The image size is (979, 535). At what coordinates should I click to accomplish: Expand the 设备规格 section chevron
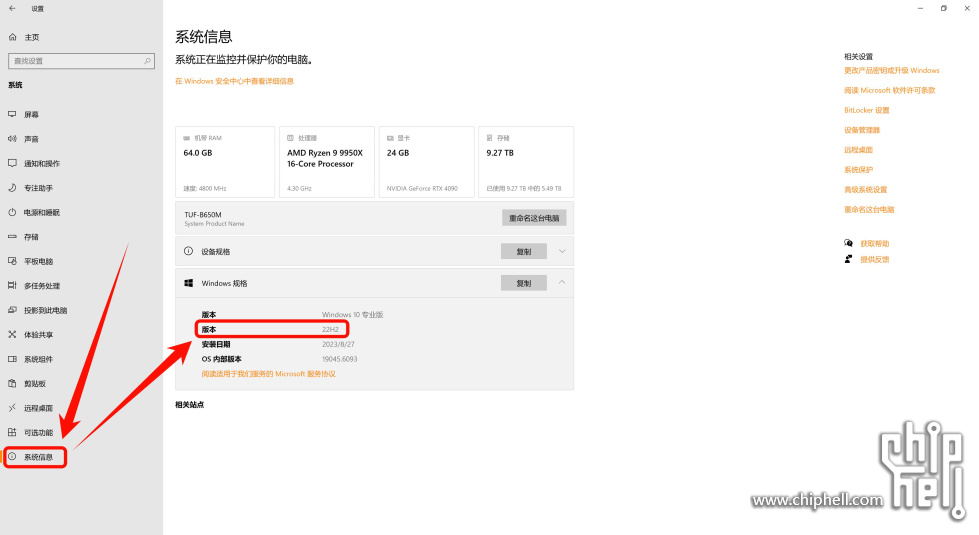click(562, 252)
